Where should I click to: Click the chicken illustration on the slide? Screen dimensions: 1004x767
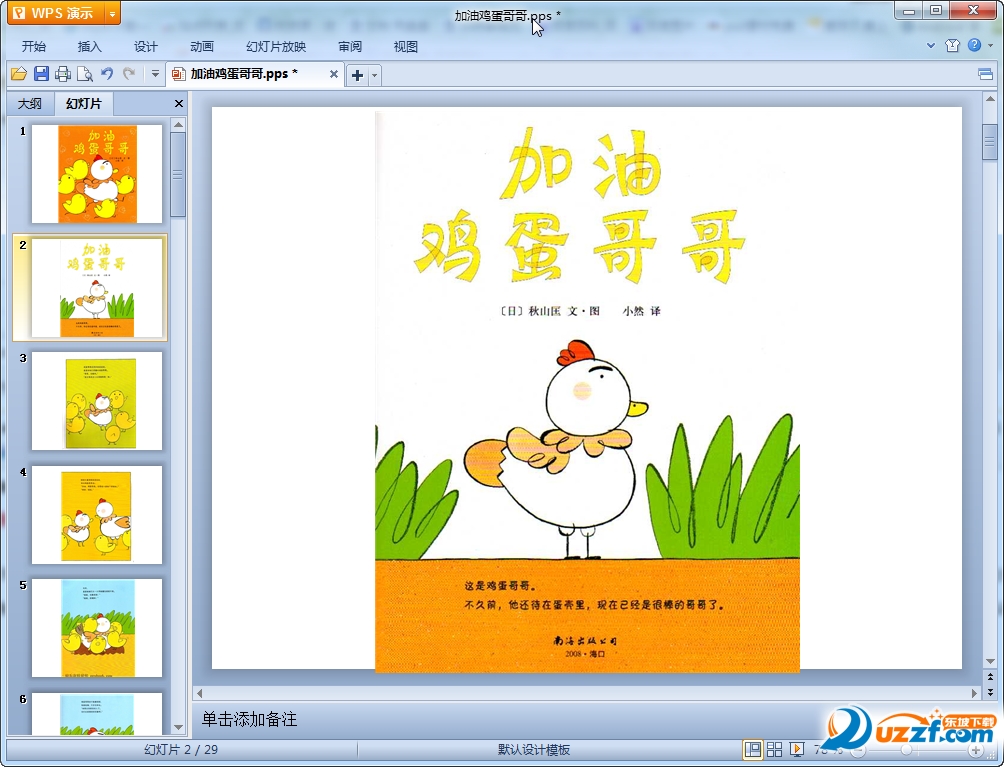coord(558,449)
